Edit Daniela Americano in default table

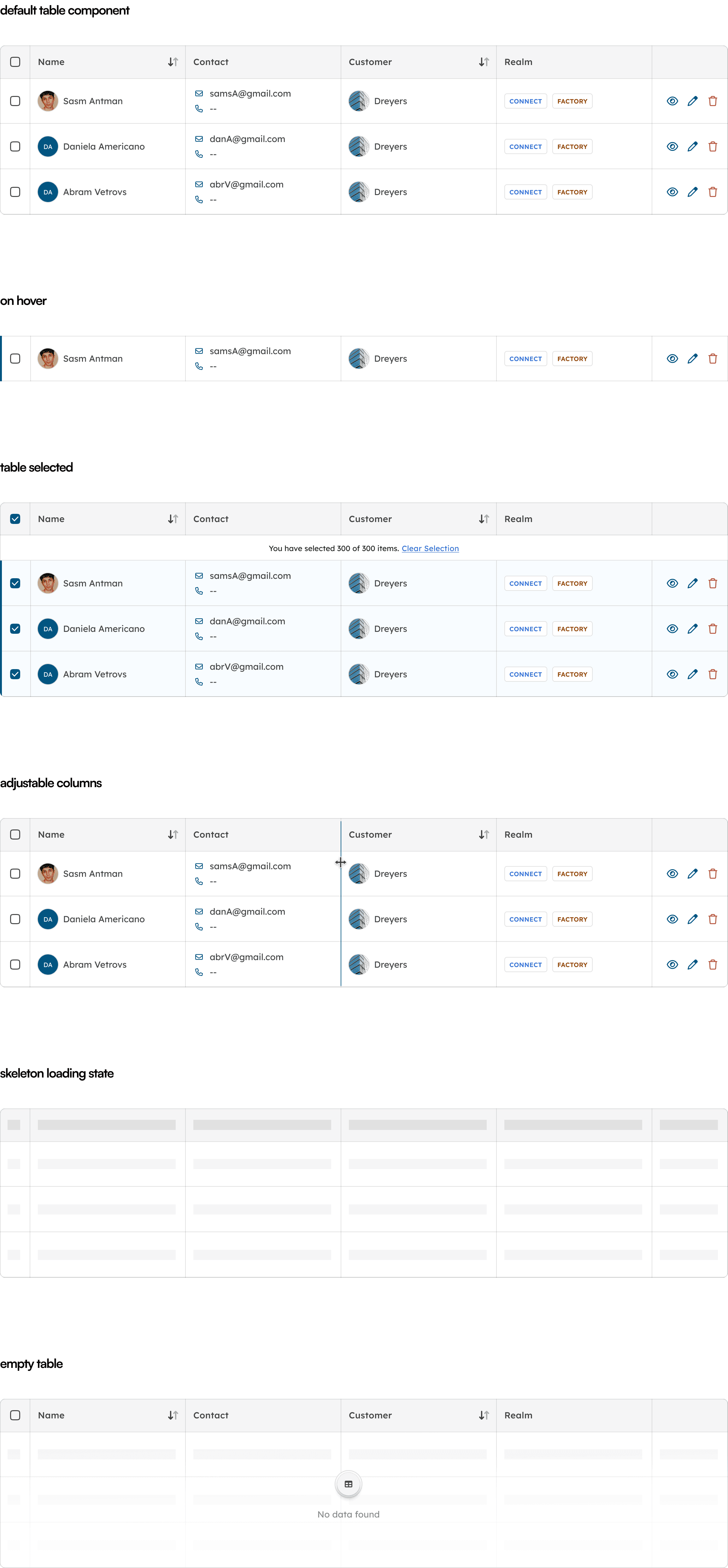pos(692,147)
